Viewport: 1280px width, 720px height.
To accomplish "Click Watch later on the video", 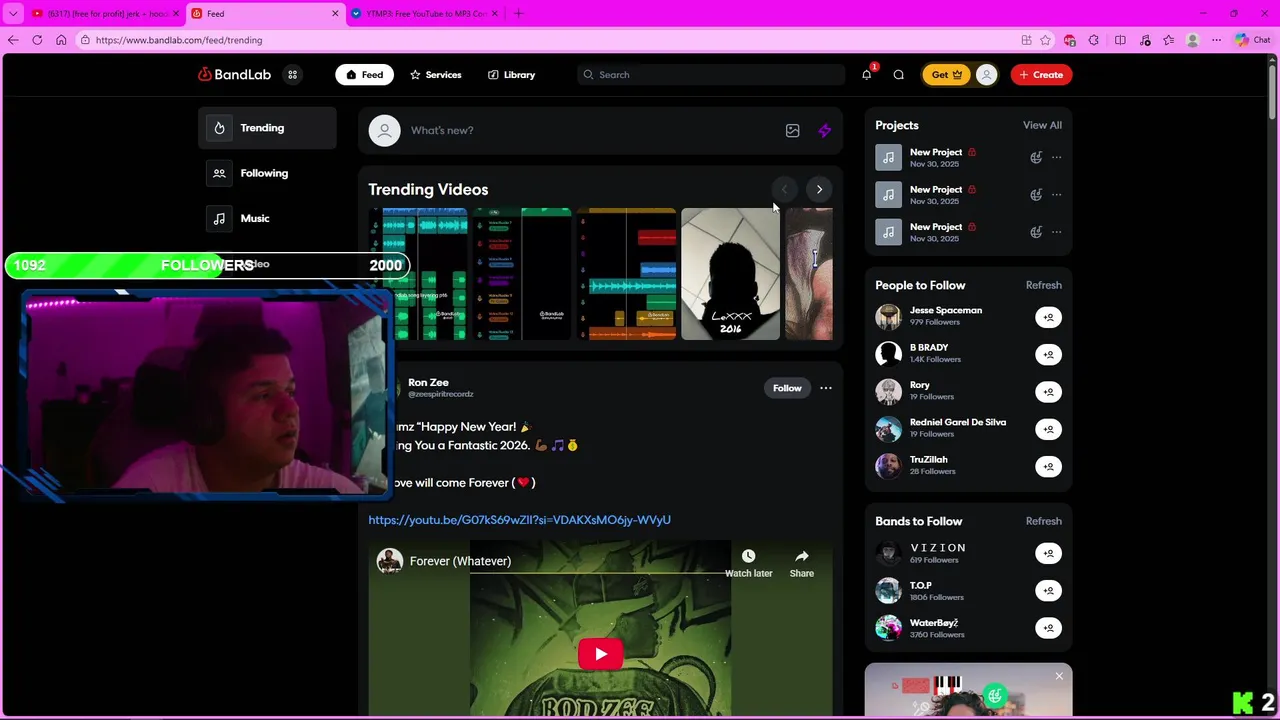I will click(748, 563).
